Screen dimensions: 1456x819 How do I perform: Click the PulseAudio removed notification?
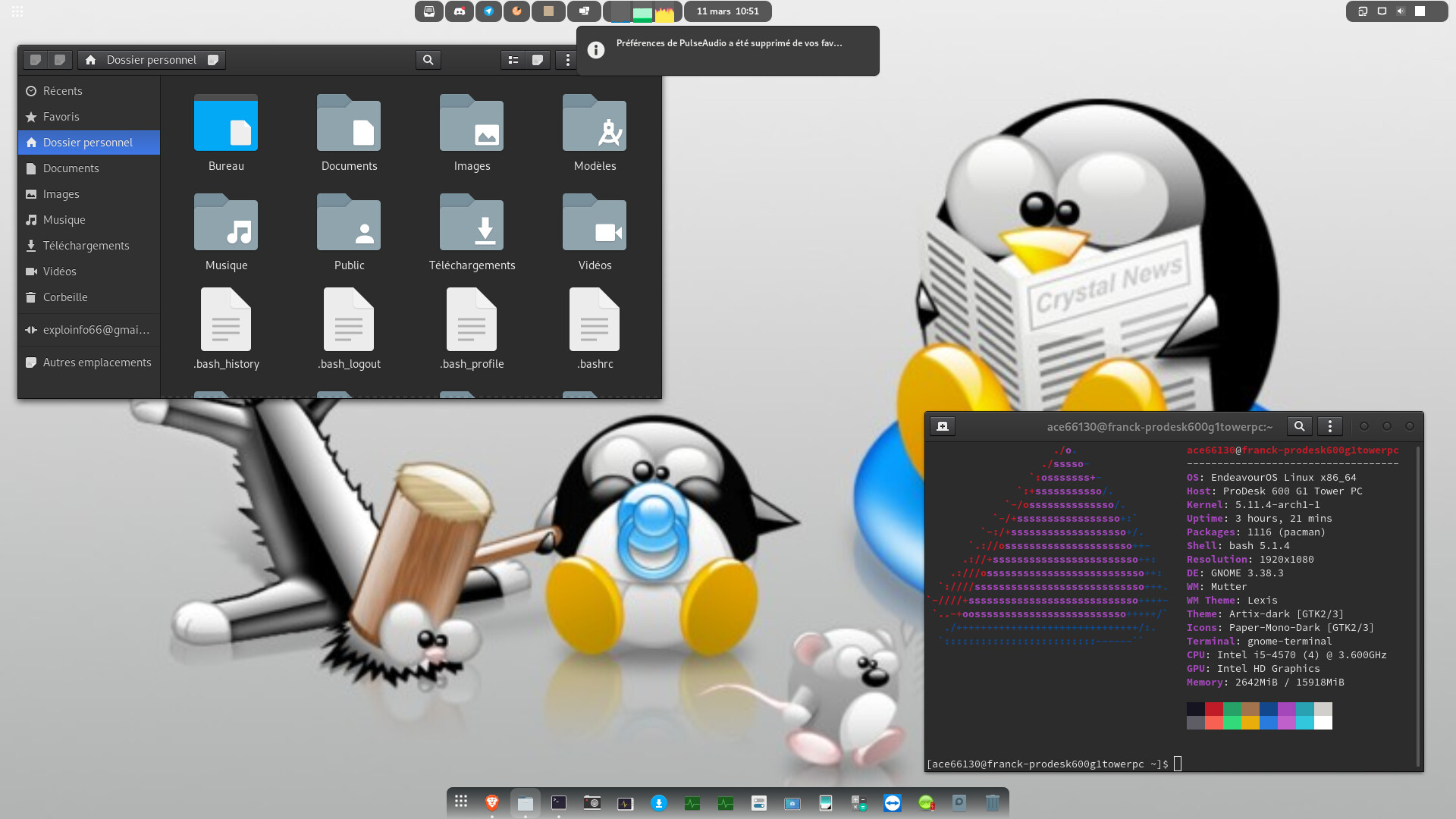(x=728, y=51)
